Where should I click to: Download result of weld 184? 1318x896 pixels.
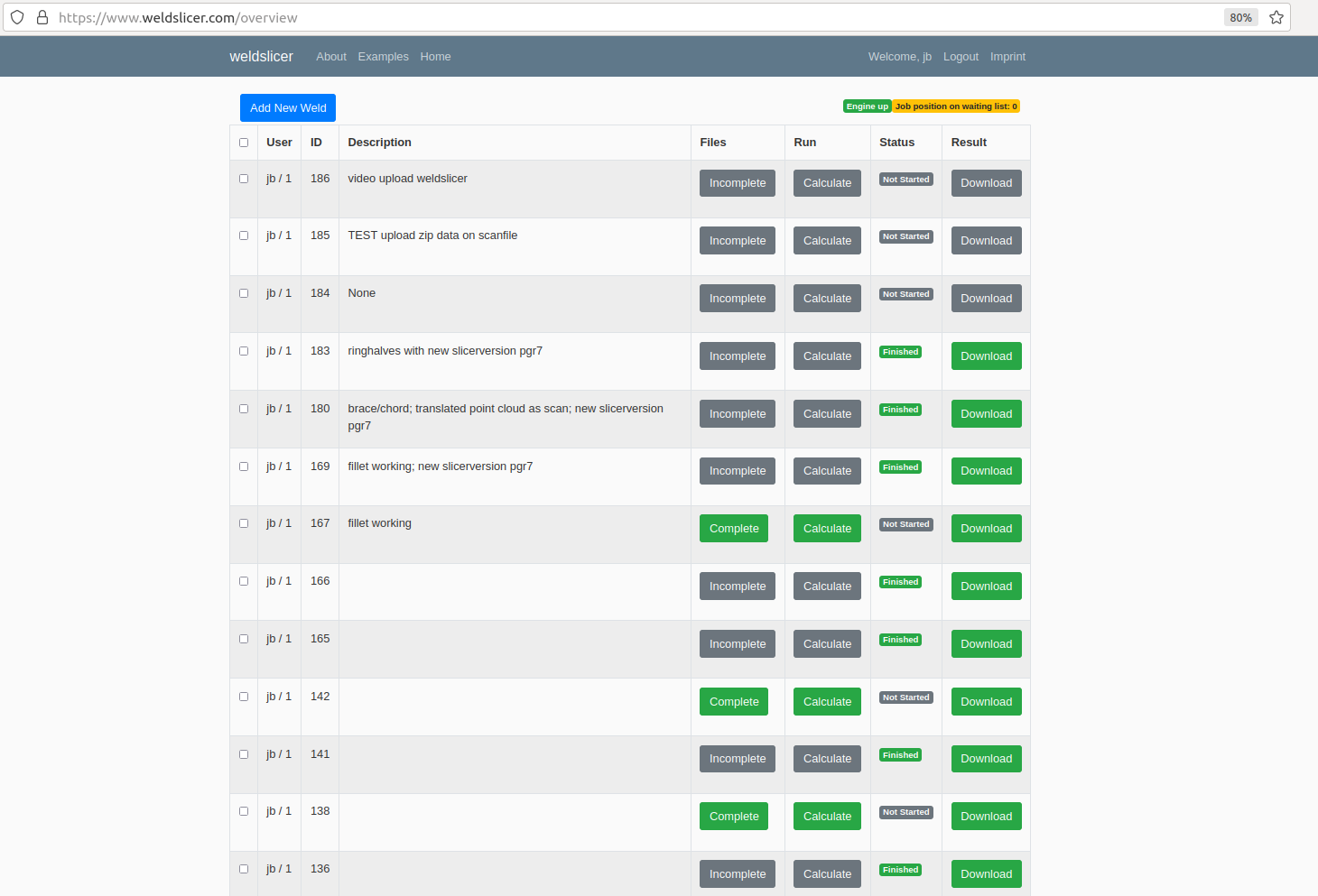click(986, 299)
